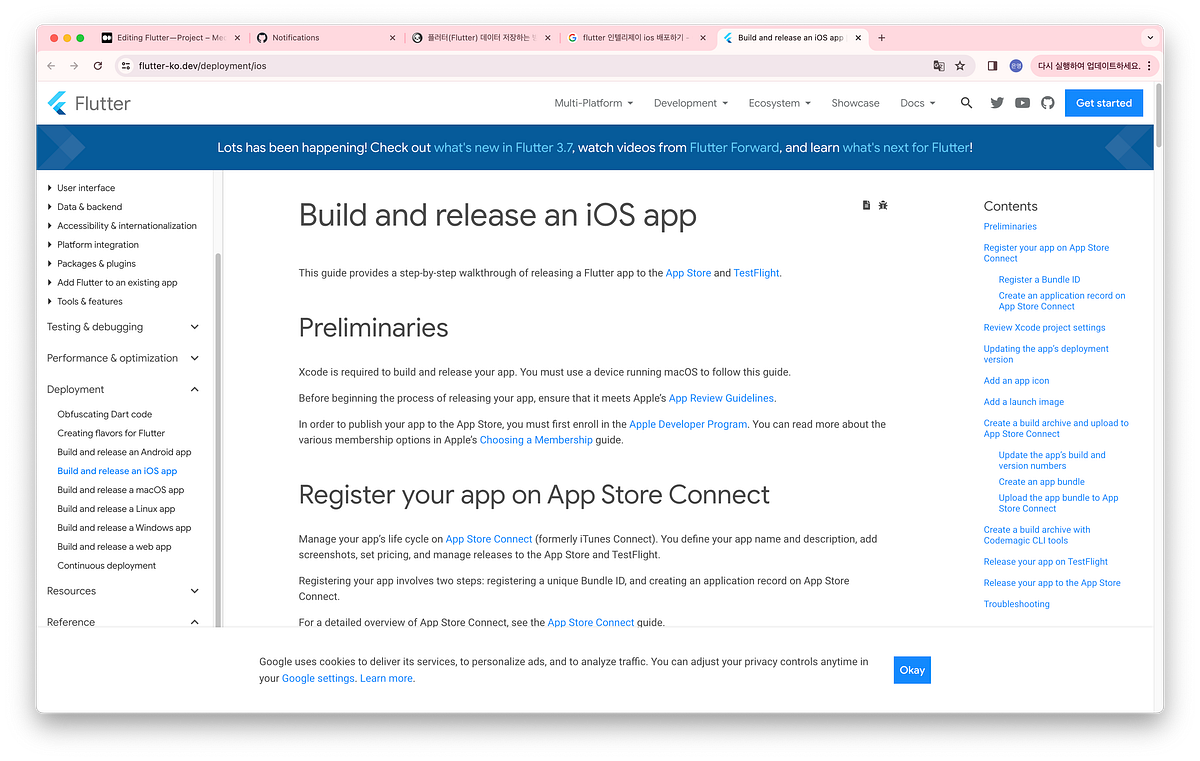Screen dimensions: 1200x761
Task: Click the browser address bar URL
Action: [203, 66]
